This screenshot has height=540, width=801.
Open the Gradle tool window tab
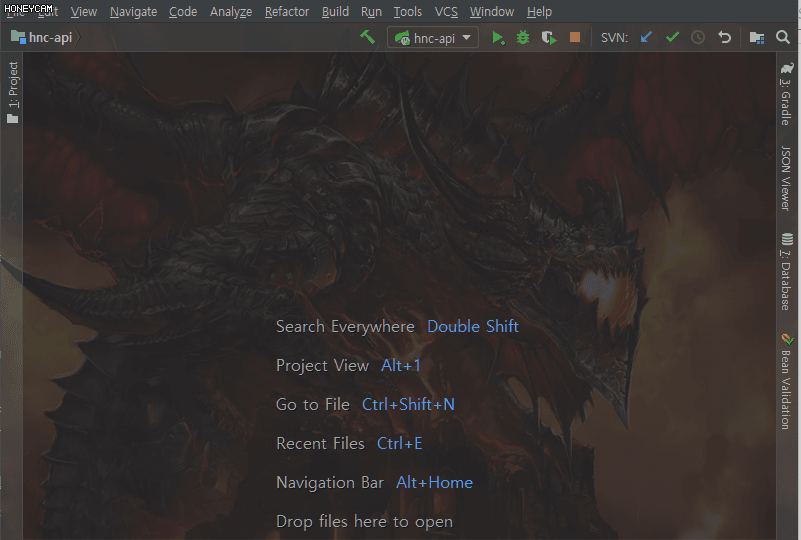pyautogui.click(x=787, y=95)
